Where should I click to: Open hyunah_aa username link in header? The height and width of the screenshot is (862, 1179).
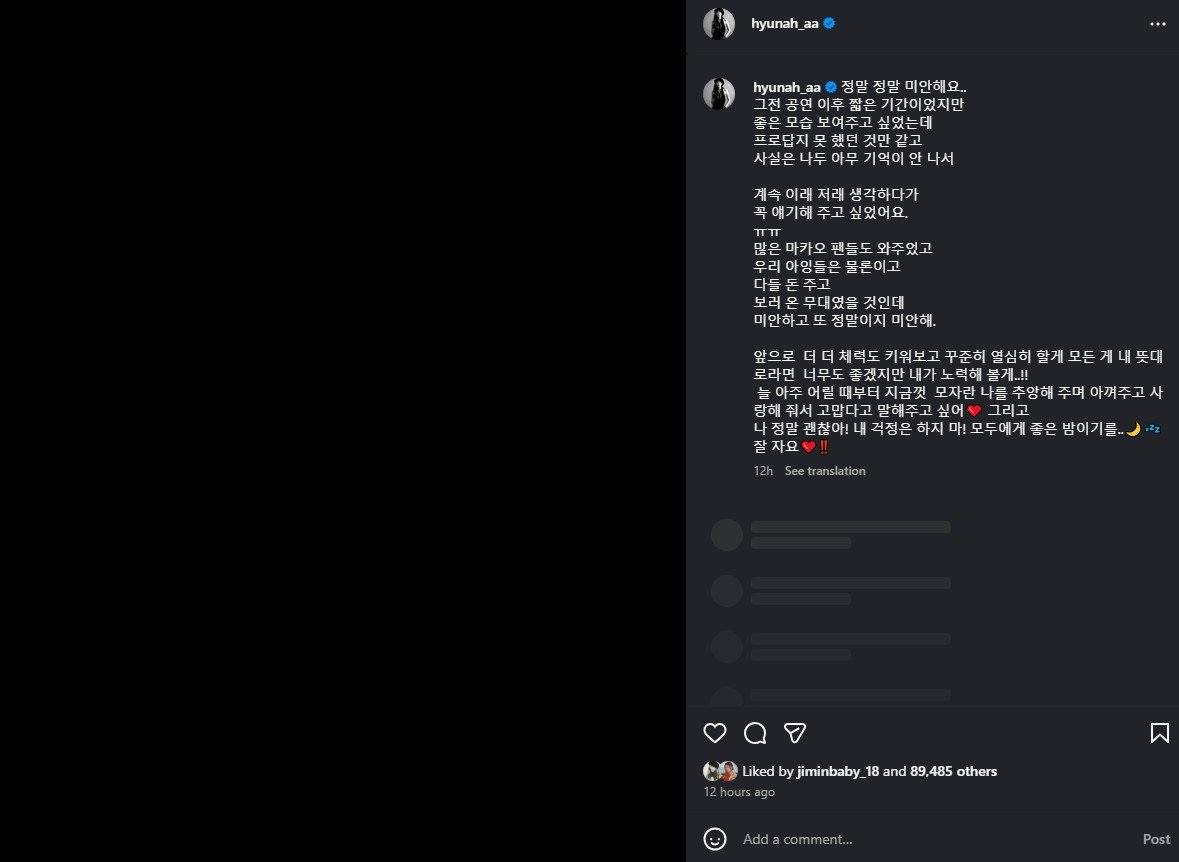click(784, 24)
